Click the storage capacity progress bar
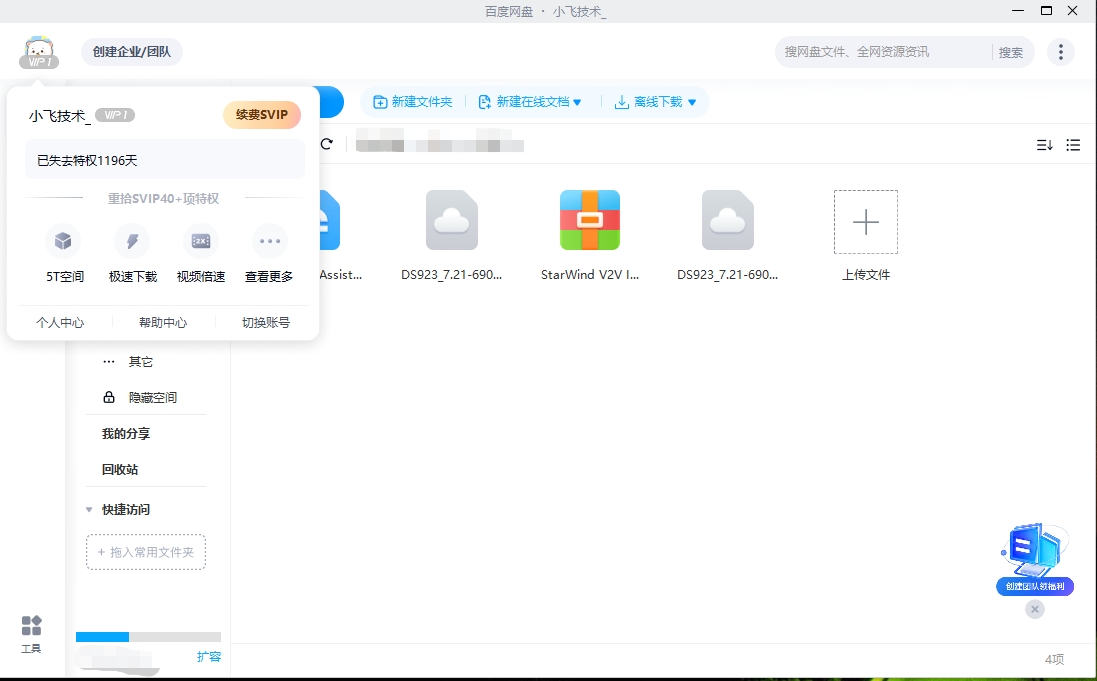 coord(148,637)
